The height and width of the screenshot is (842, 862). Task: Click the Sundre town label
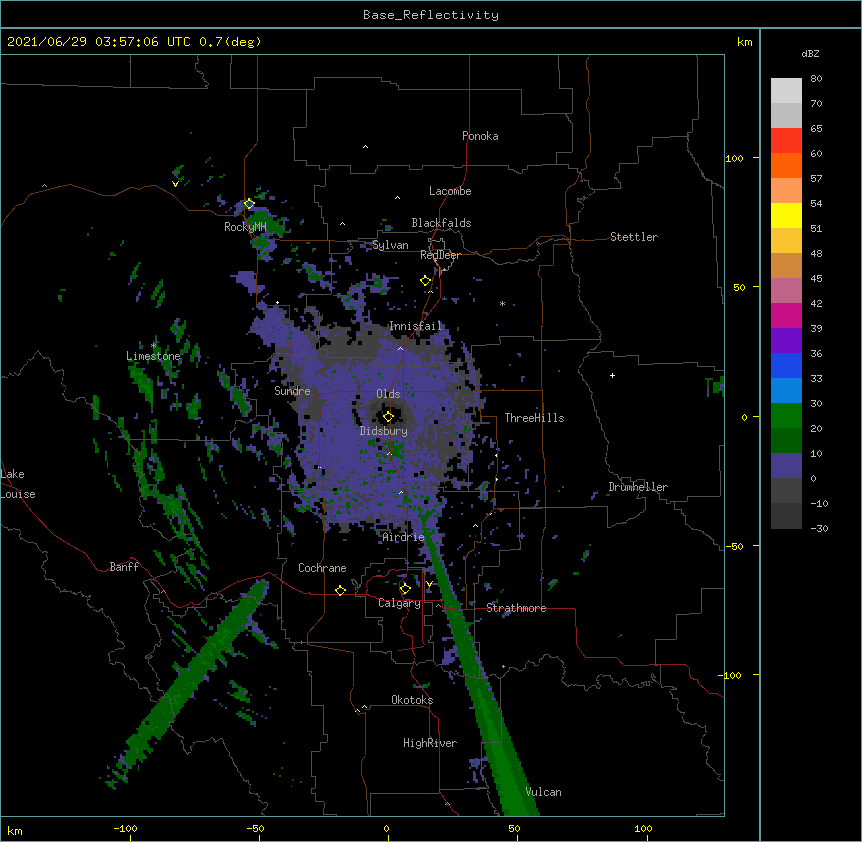click(x=292, y=391)
